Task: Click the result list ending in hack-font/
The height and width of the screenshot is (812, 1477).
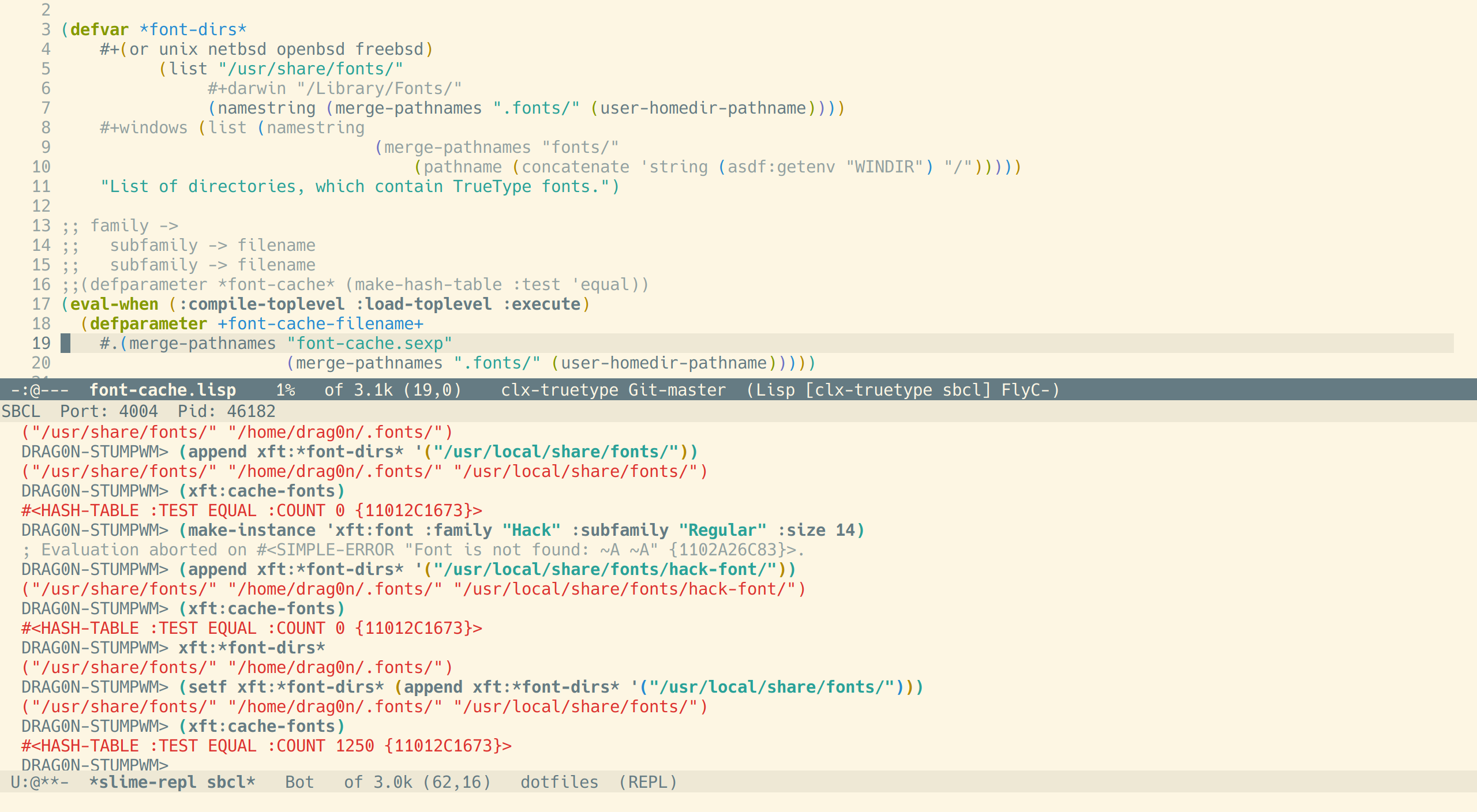Action: pyautogui.click(x=414, y=589)
